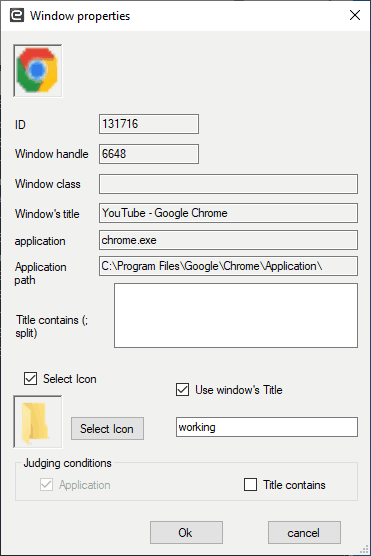Click the custom title field 'working'
The height and width of the screenshot is (556, 371).
pos(267,427)
